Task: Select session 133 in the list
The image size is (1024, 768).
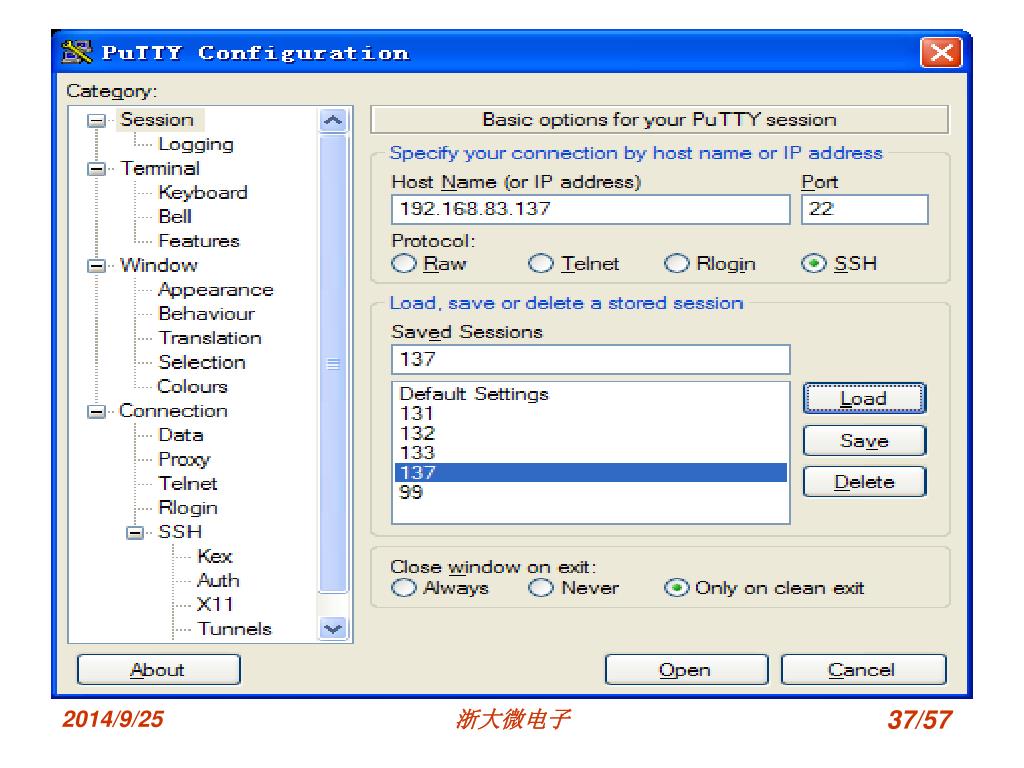Action: (590, 453)
